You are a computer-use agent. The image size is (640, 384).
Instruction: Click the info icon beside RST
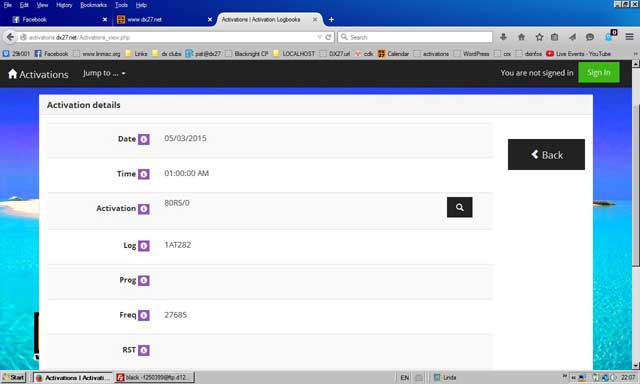(x=144, y=350)
